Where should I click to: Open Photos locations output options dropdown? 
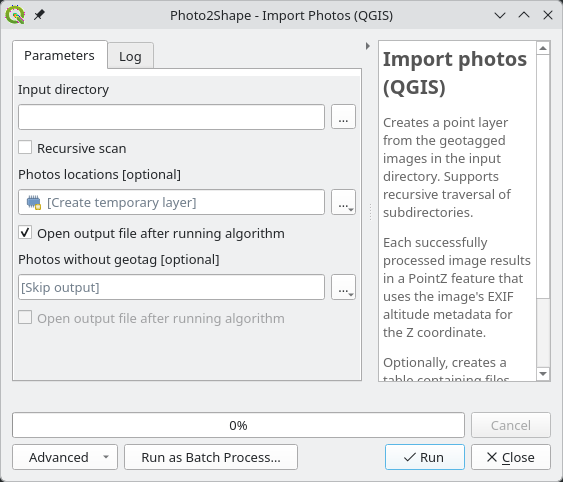(x=343, y=202)
